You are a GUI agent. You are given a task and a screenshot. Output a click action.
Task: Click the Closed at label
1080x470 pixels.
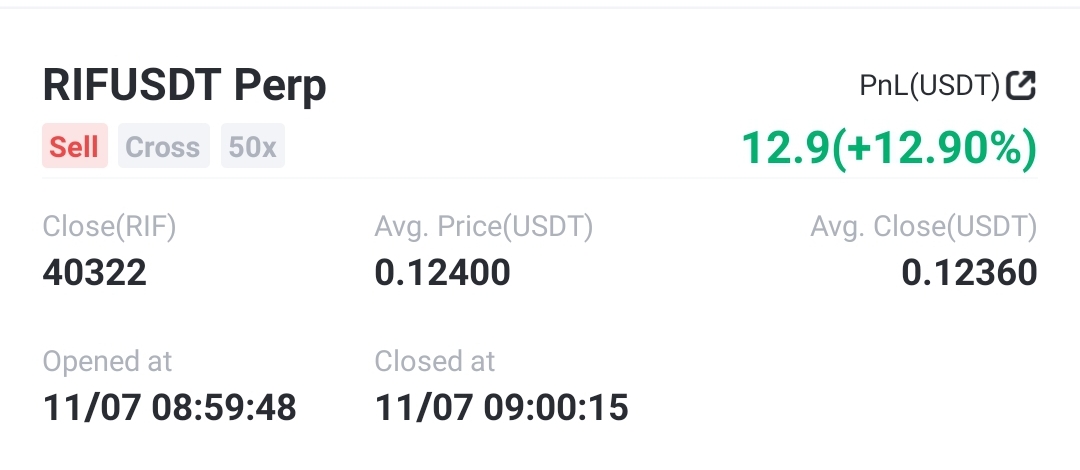435,361
